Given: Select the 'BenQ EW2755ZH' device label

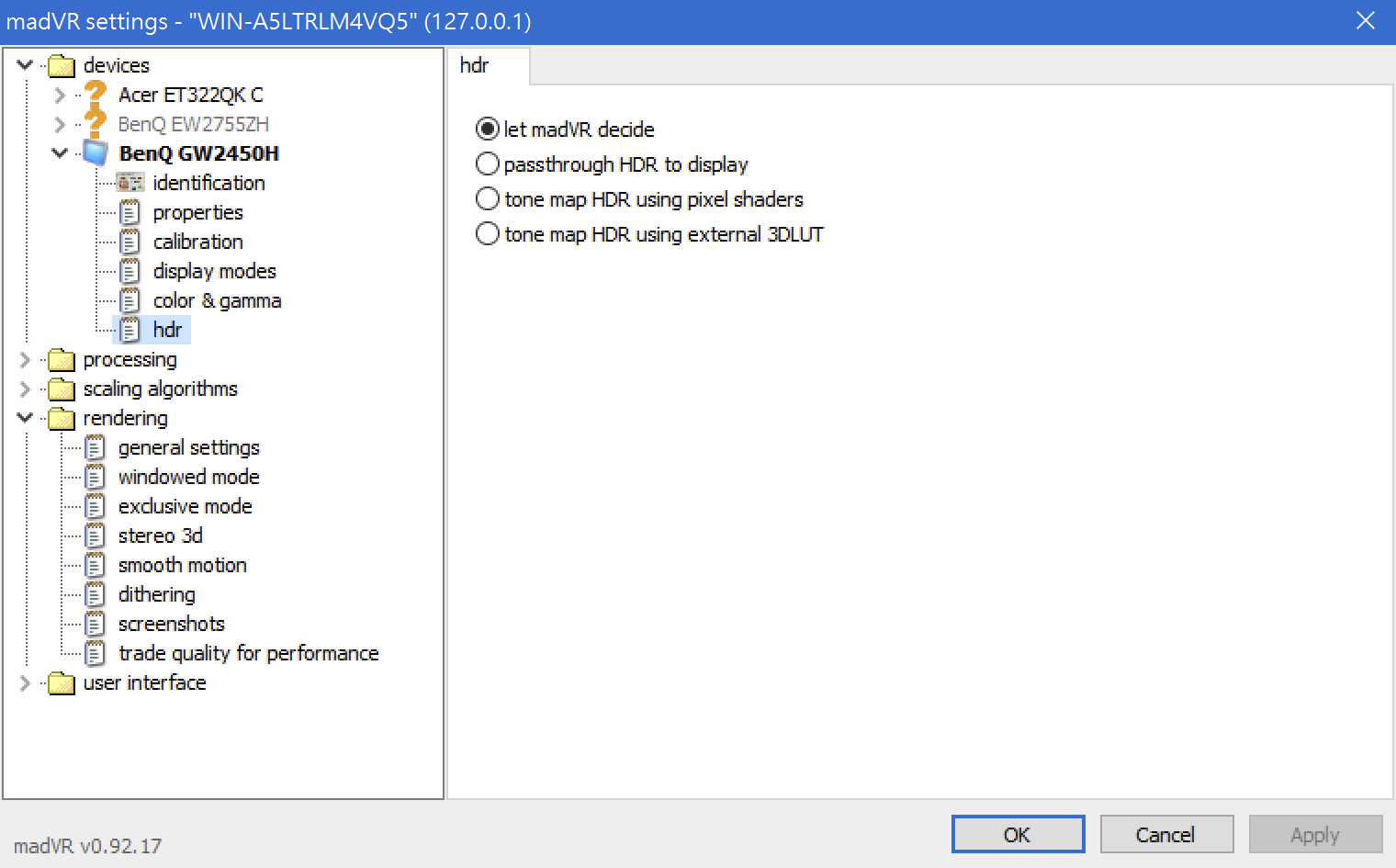Looking at the screenshot, I should point(193,124).
